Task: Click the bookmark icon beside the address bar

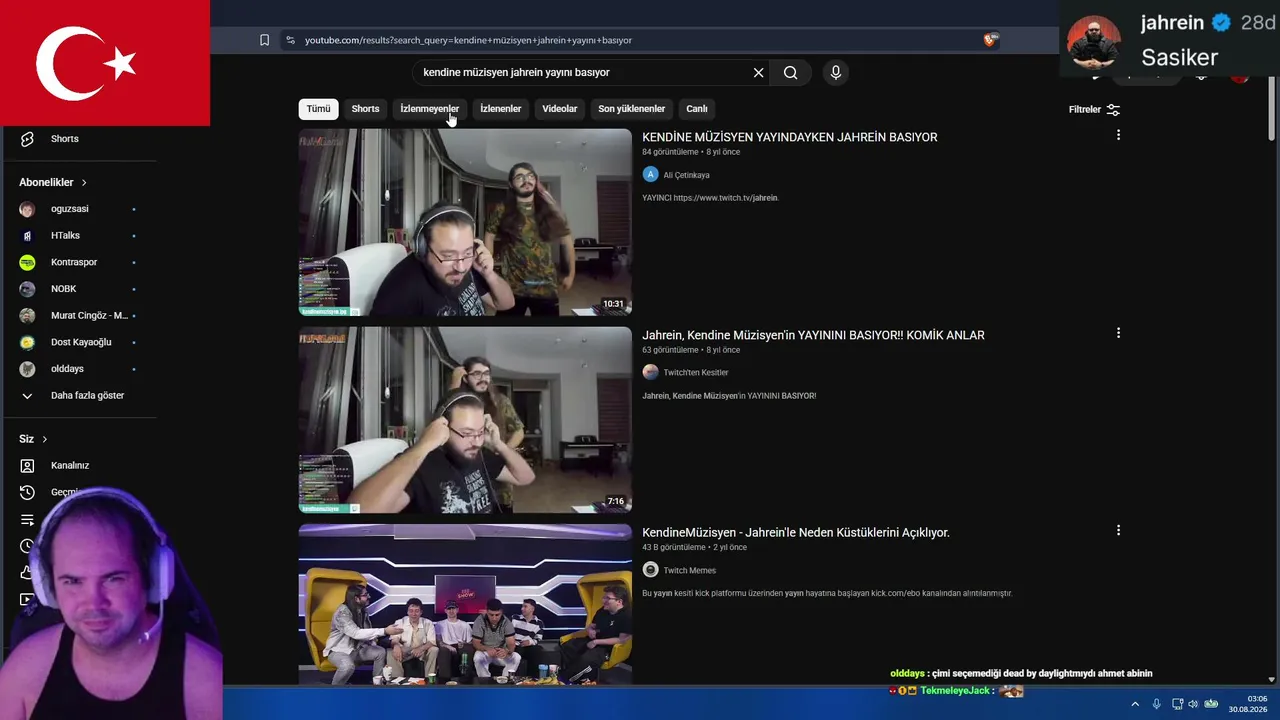Action: pyautogui.click(x=264, y=40)
